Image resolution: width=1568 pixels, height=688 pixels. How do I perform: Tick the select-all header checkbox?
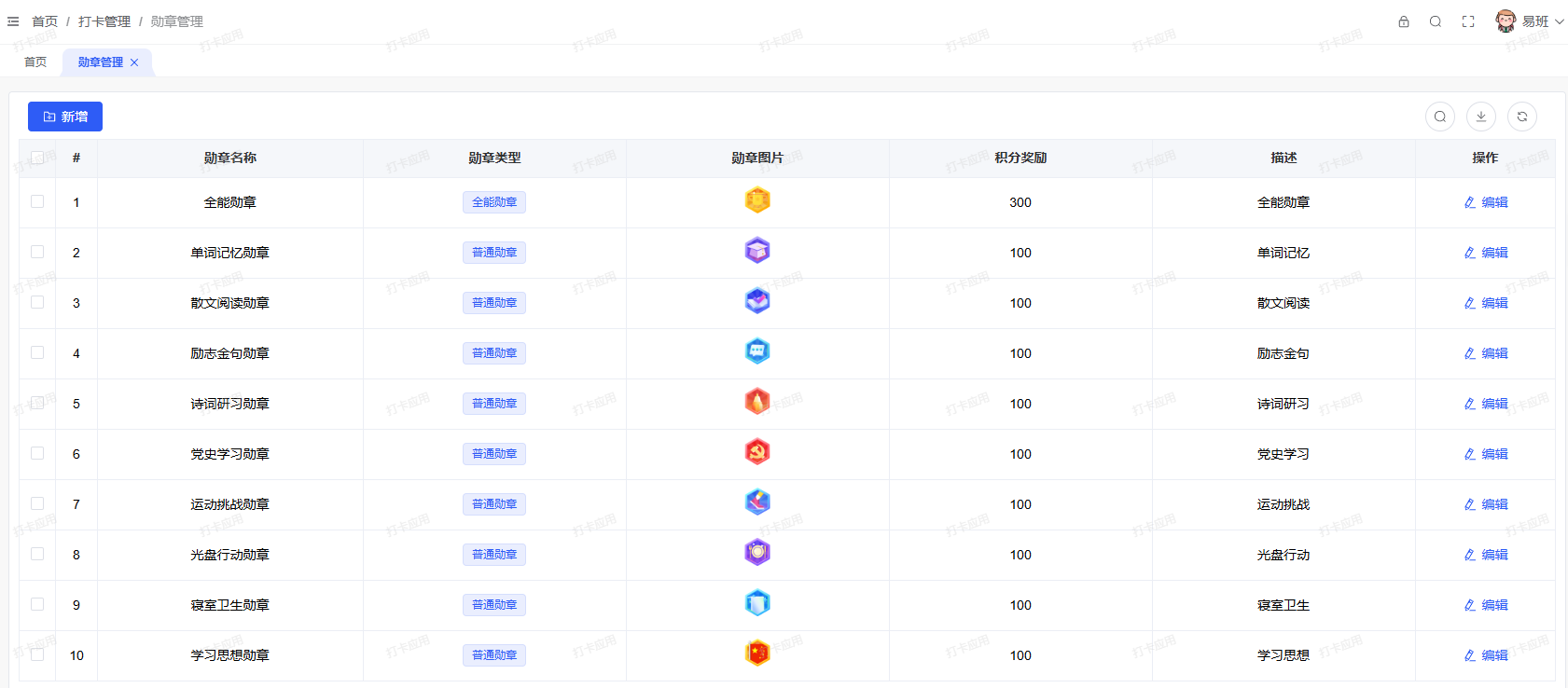37,158
